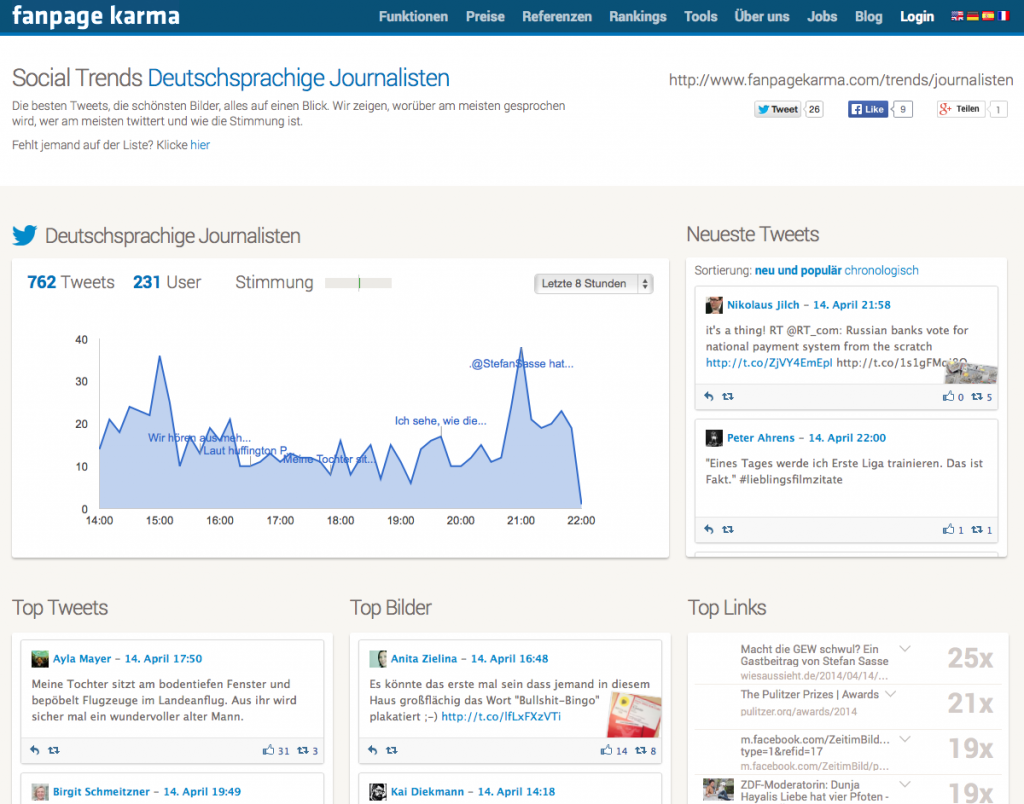Viewport: 1024px width, 804px height.
Task: Open the Funktionen menu
Action: point(413,16)
